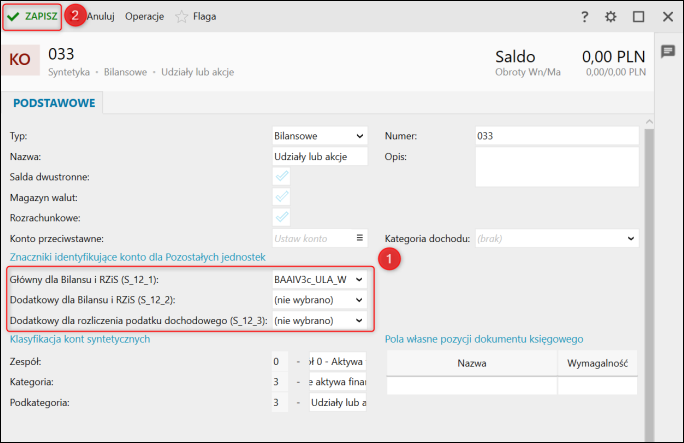Open settings gear icon
Image resolution: width=684 pixels, height=443 pixels.
tap(611, 17)
